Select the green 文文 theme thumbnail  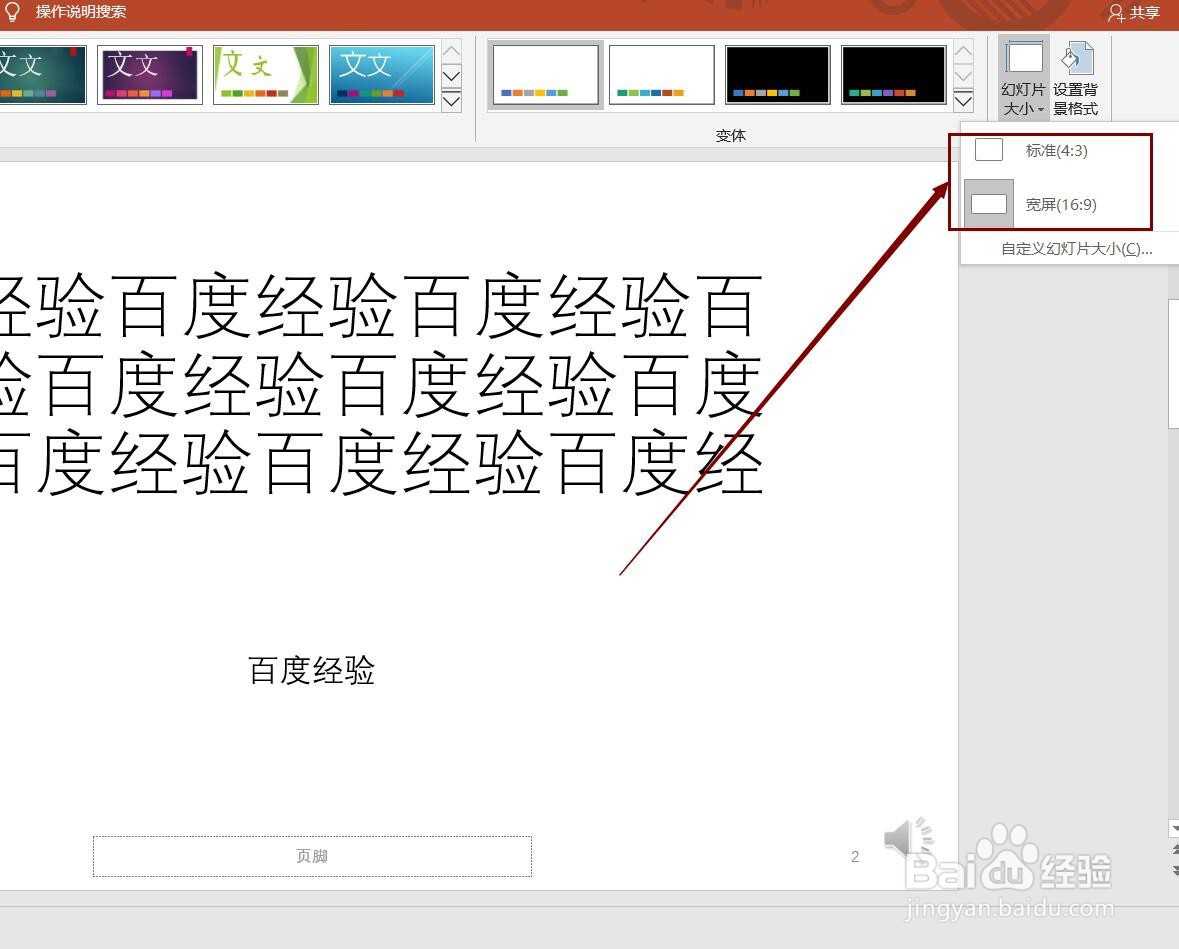[265, 73]
